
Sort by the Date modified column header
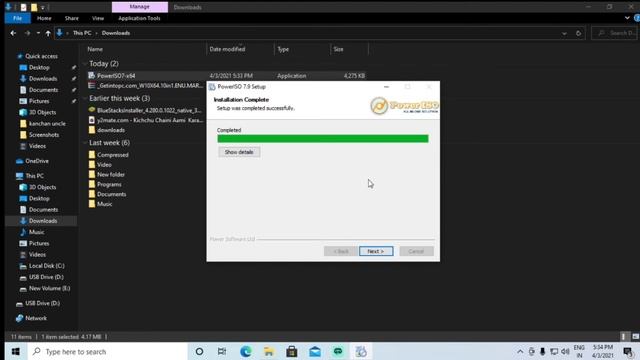coord(227,49)
